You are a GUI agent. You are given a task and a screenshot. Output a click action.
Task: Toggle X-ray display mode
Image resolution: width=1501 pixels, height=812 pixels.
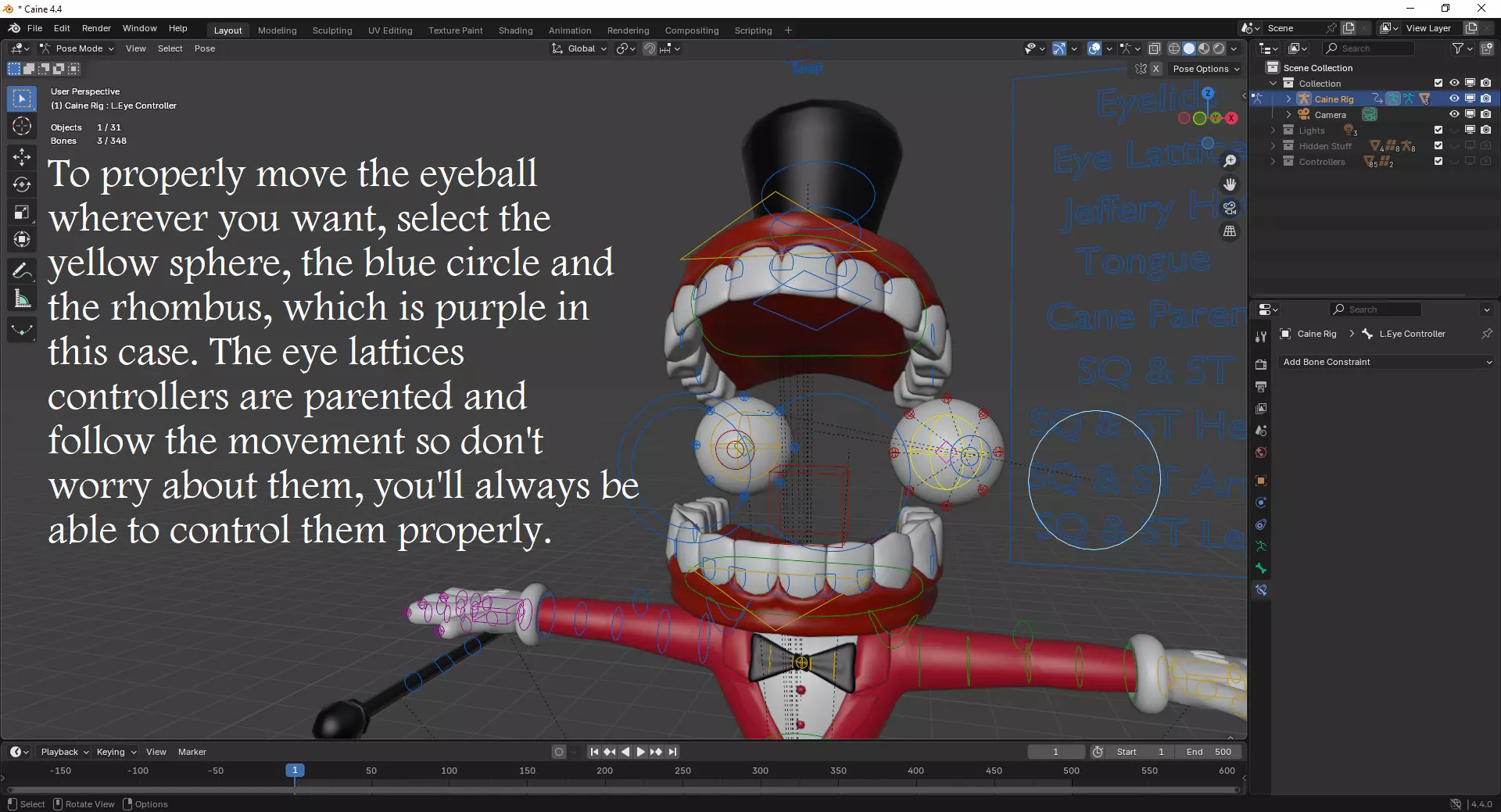click(1155, 48)
